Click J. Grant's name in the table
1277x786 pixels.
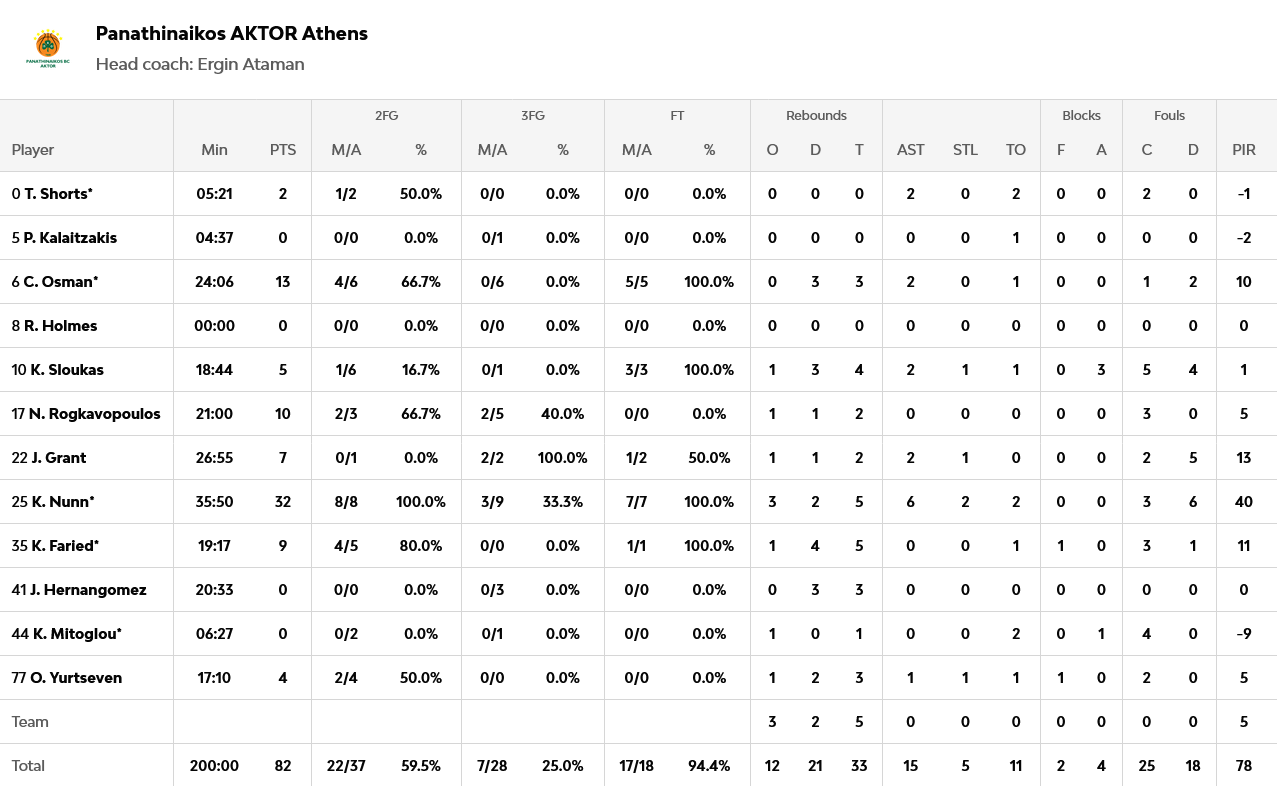[58, 458]
